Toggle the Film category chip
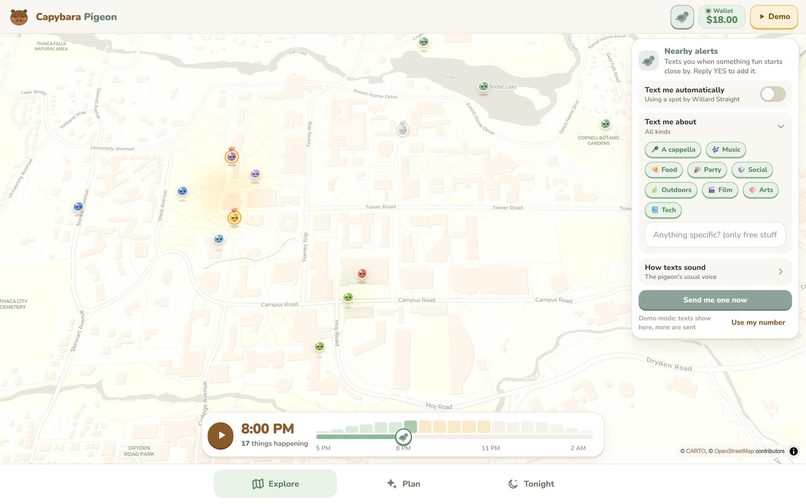Image resolution: width=806 pixels, height=504 pixels. pos(720,190)
